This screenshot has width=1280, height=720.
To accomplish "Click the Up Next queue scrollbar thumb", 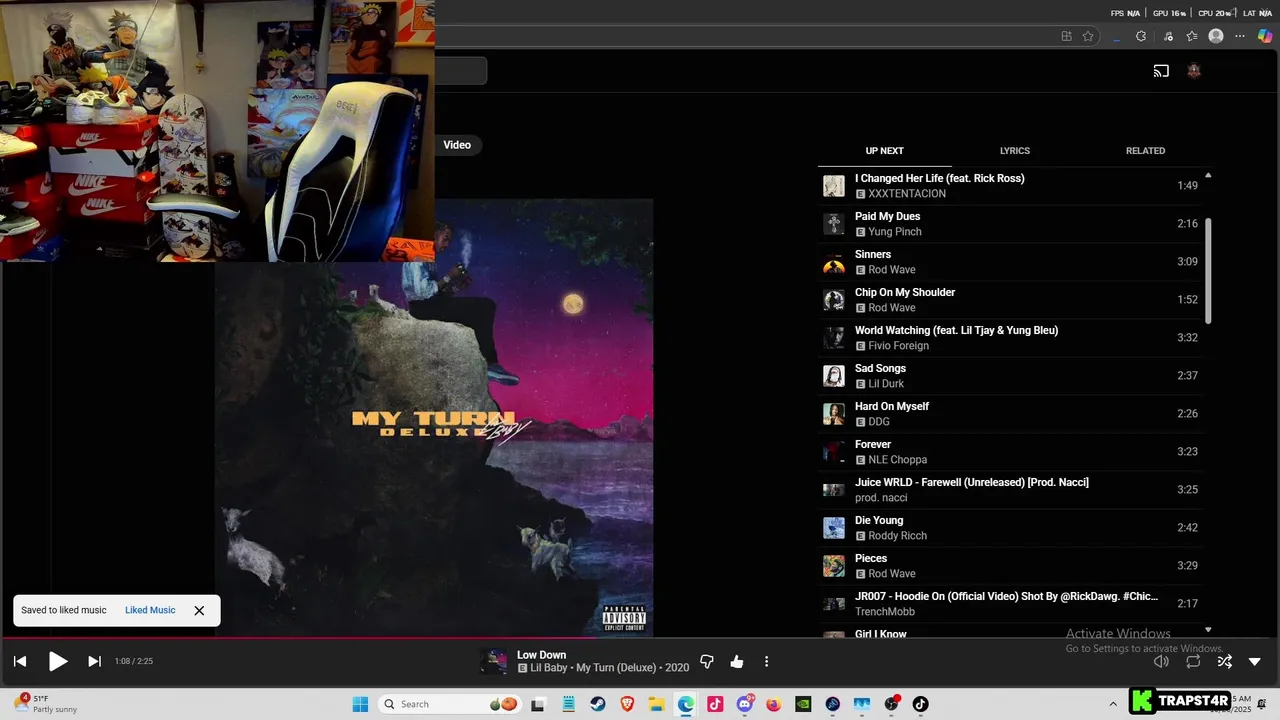I will click(x=1208, y=270).
